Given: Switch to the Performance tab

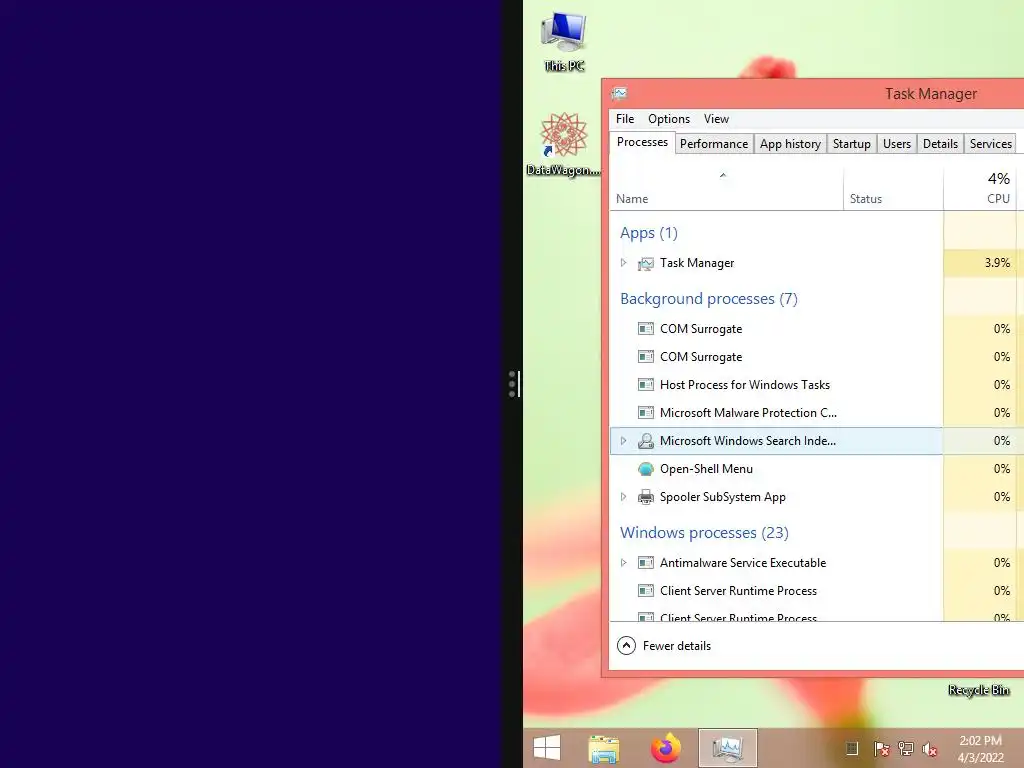Looking at the screenshot, I should [x=714, y=144].
